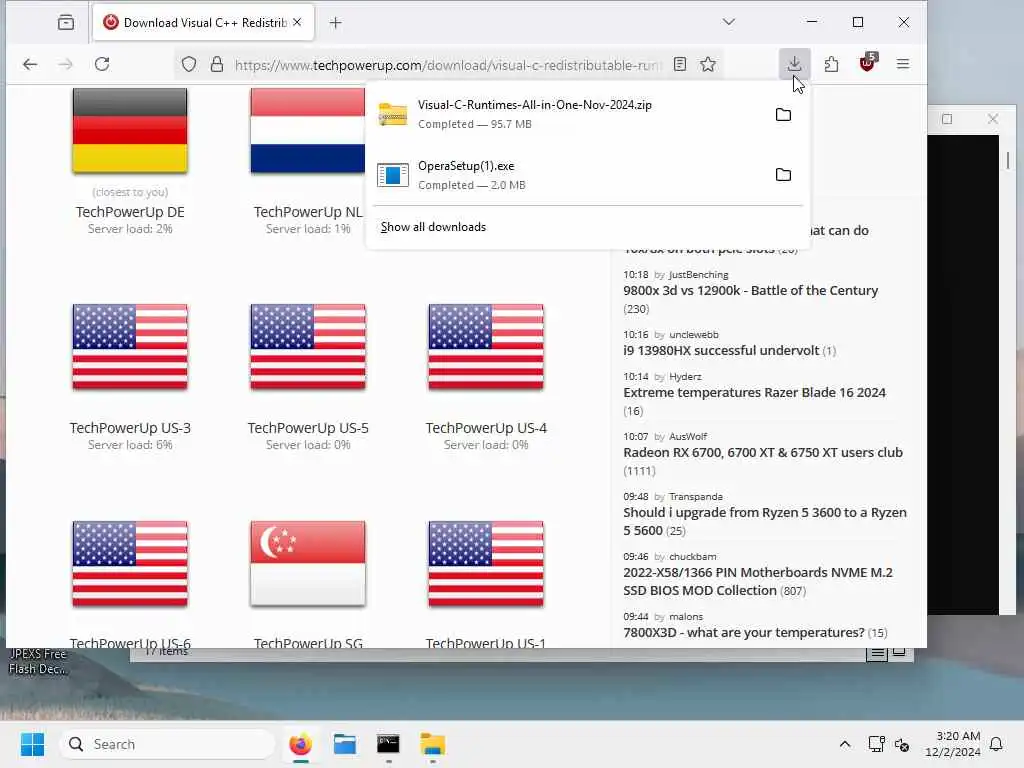Open the blue file manager taskbar icon
The height and width of the screenshot is (768, 1024).
[x=344, y=744]
